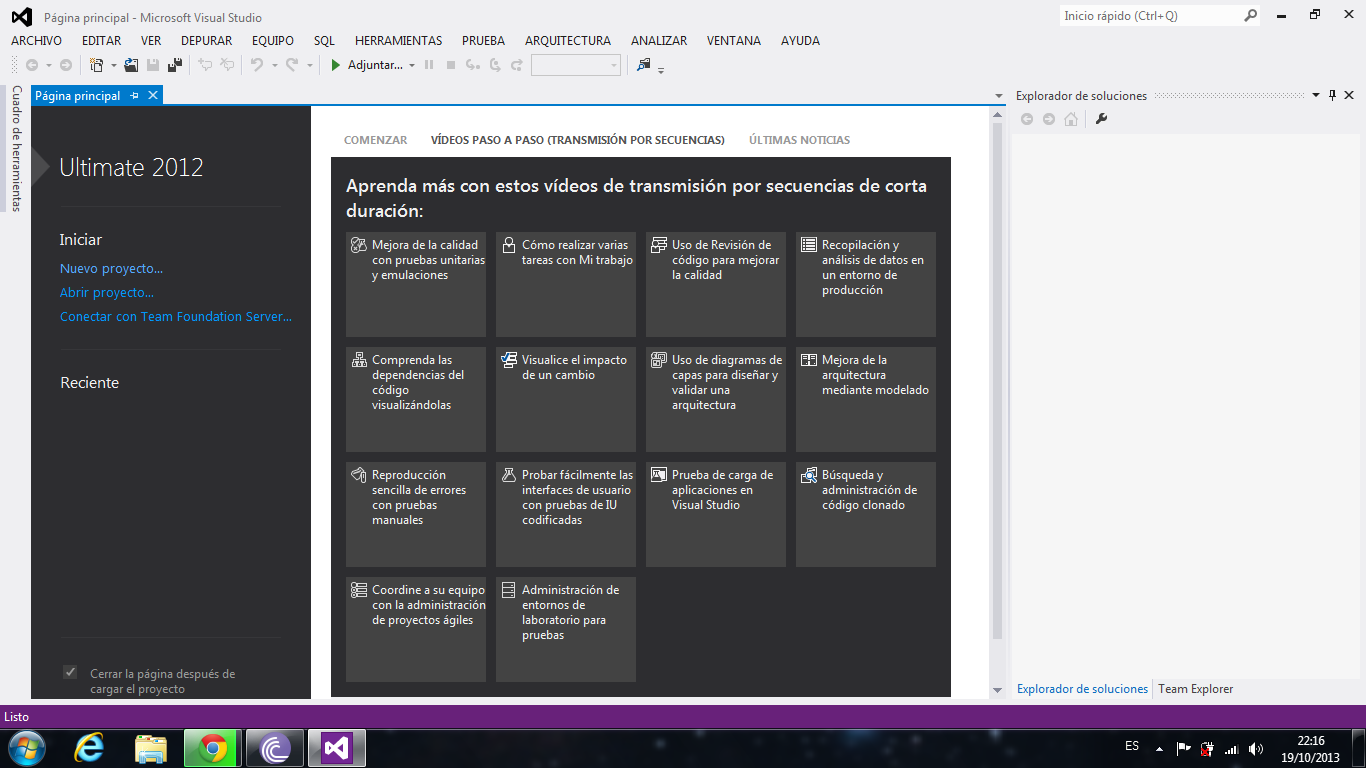Viewport: 1366px width, 768px height.
Task: Open video 'Prueba de carga de aplicaciones'
Action: 716,514
